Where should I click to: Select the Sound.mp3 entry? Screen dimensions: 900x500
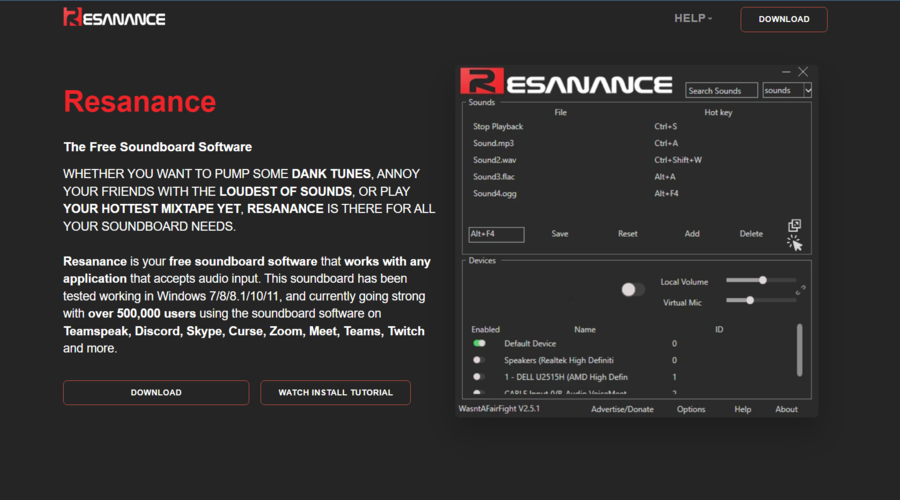493,143
